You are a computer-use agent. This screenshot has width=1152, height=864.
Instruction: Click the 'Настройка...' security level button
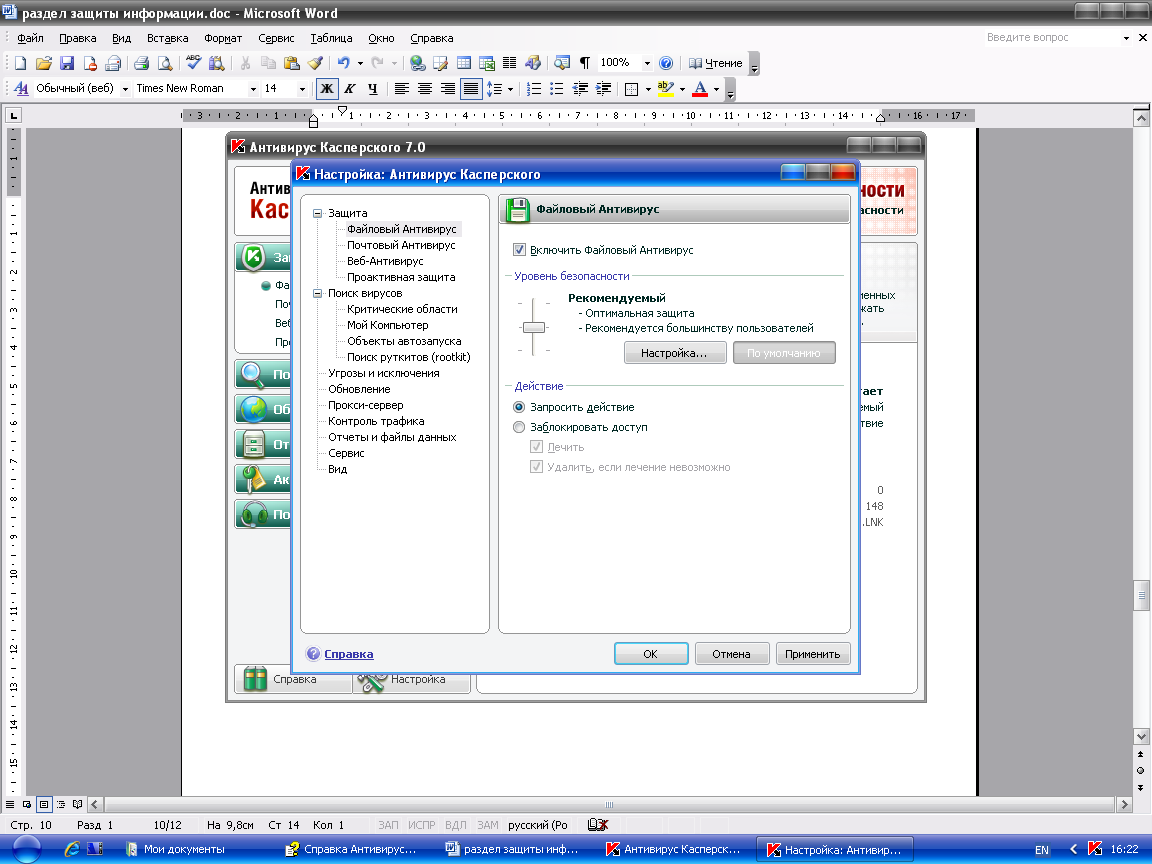tap(674, 353)
